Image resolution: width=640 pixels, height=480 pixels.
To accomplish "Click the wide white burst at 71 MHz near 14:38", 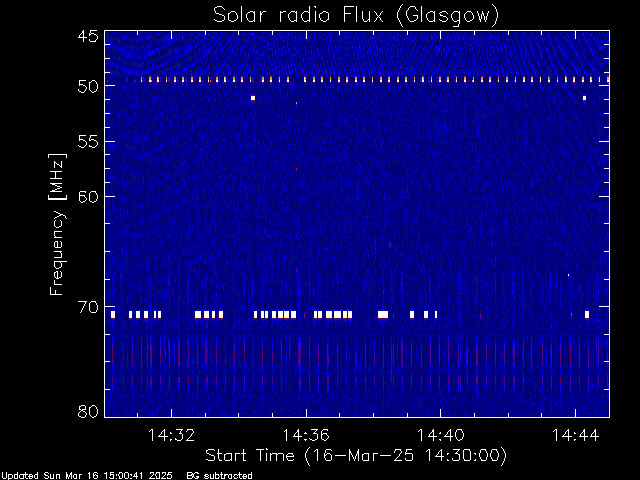I will click(x=383, y=314).
